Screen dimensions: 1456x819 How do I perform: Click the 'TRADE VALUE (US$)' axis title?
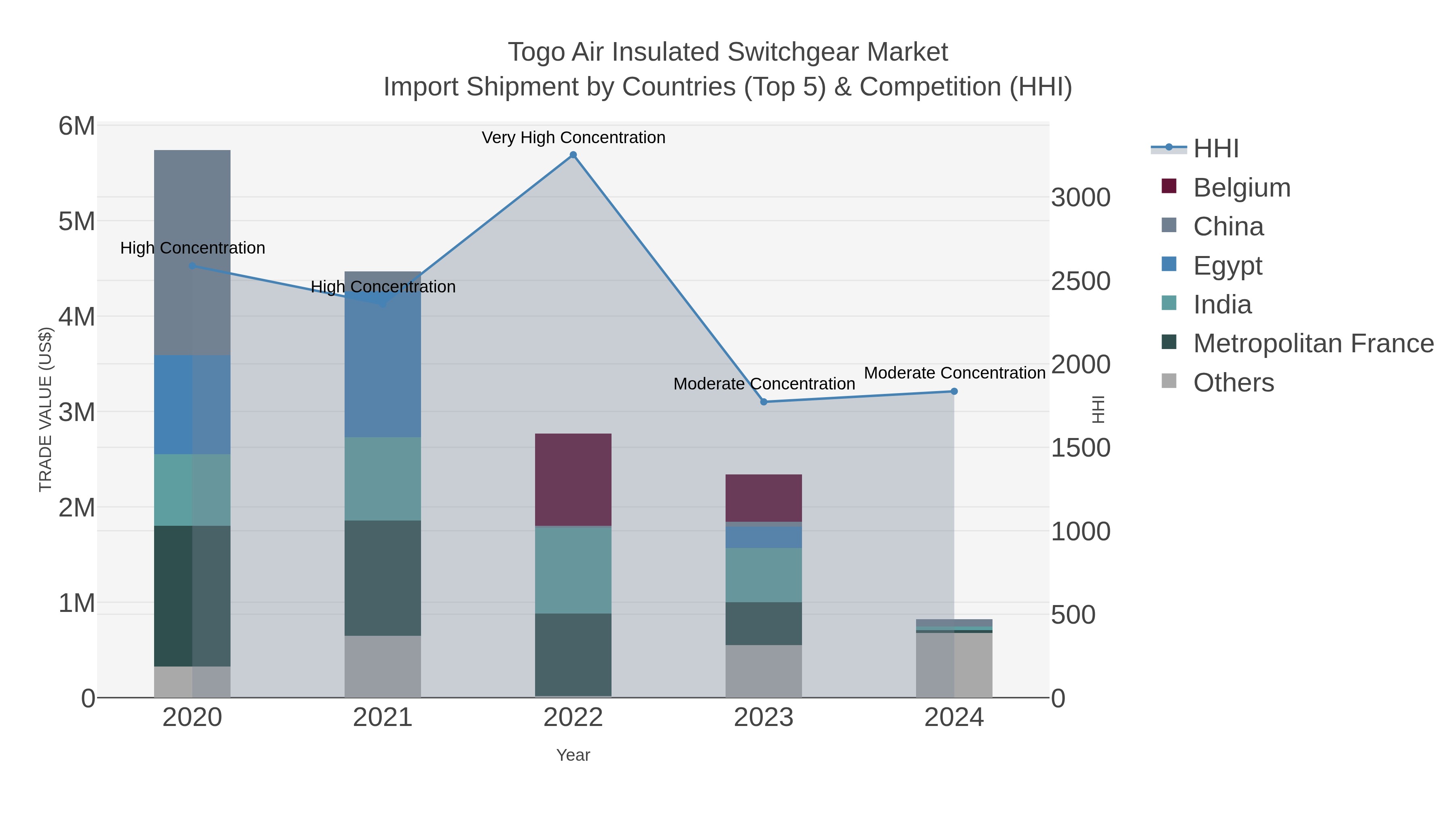pyautogui.click(x=45, y=410)
